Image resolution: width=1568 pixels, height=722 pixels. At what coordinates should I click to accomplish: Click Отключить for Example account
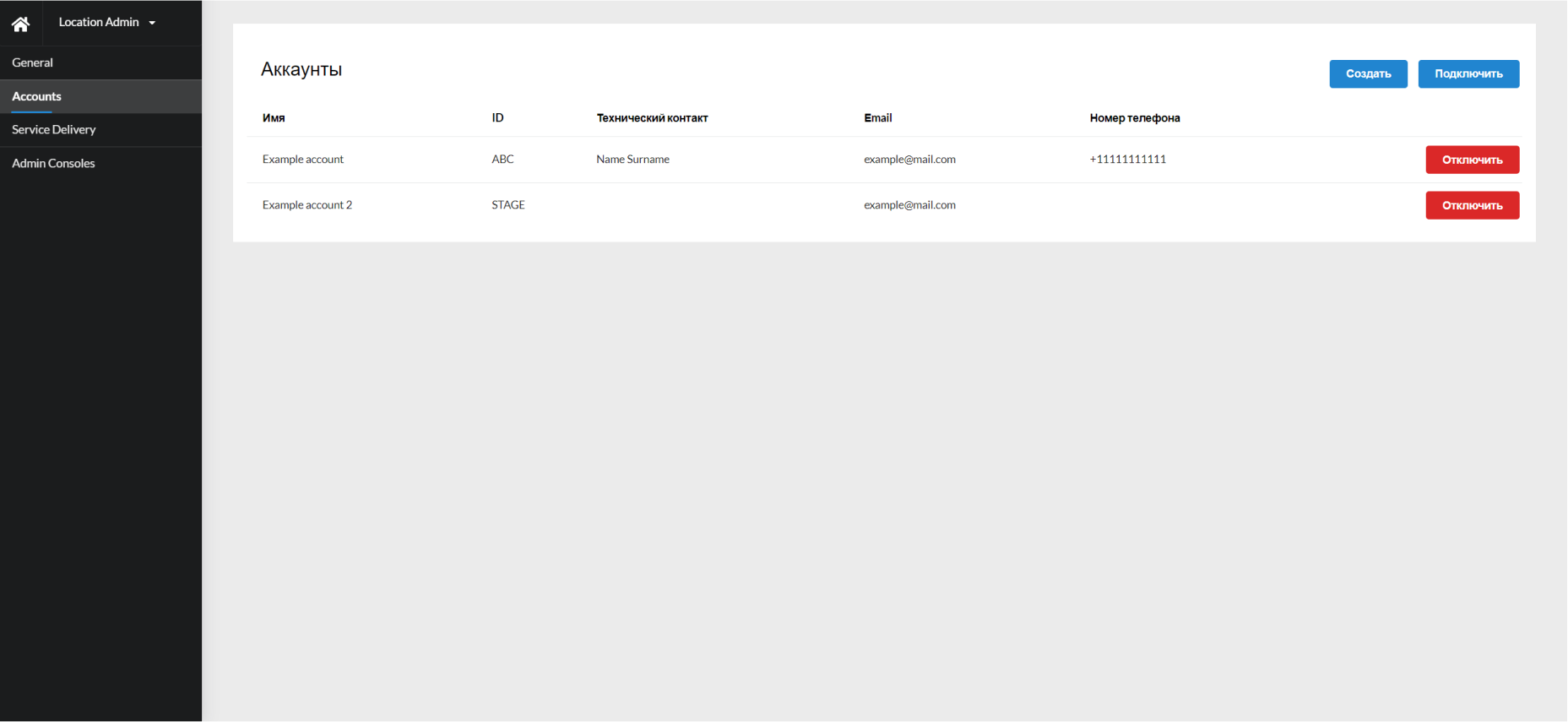tap(1472, 160)
